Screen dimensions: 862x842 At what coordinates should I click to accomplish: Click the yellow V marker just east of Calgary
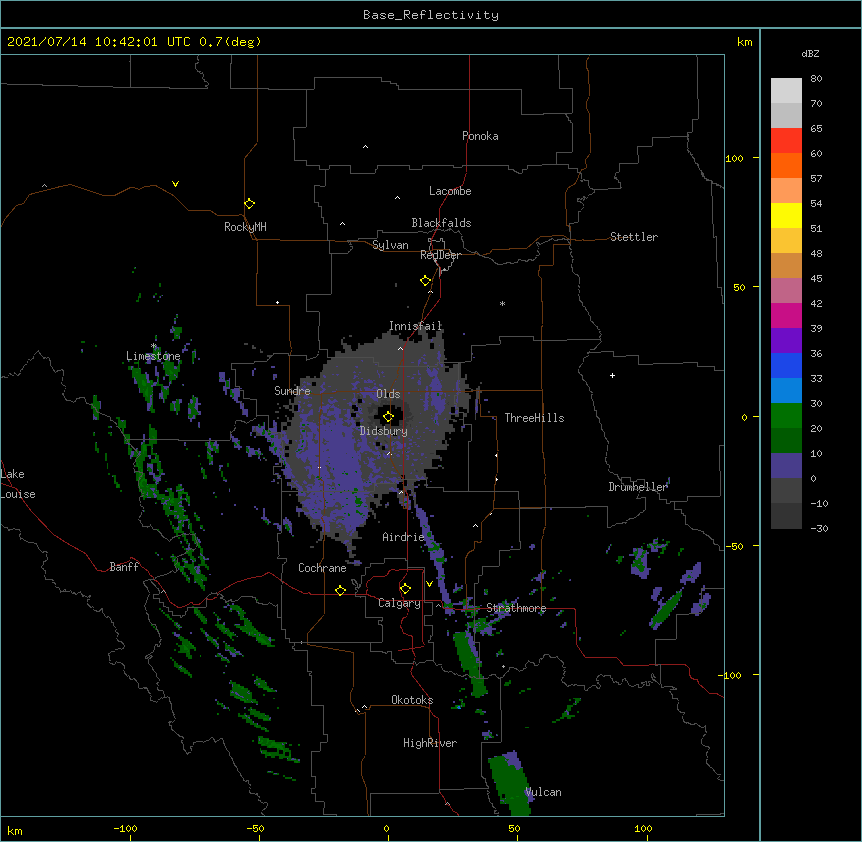click(x=429, y=584)
